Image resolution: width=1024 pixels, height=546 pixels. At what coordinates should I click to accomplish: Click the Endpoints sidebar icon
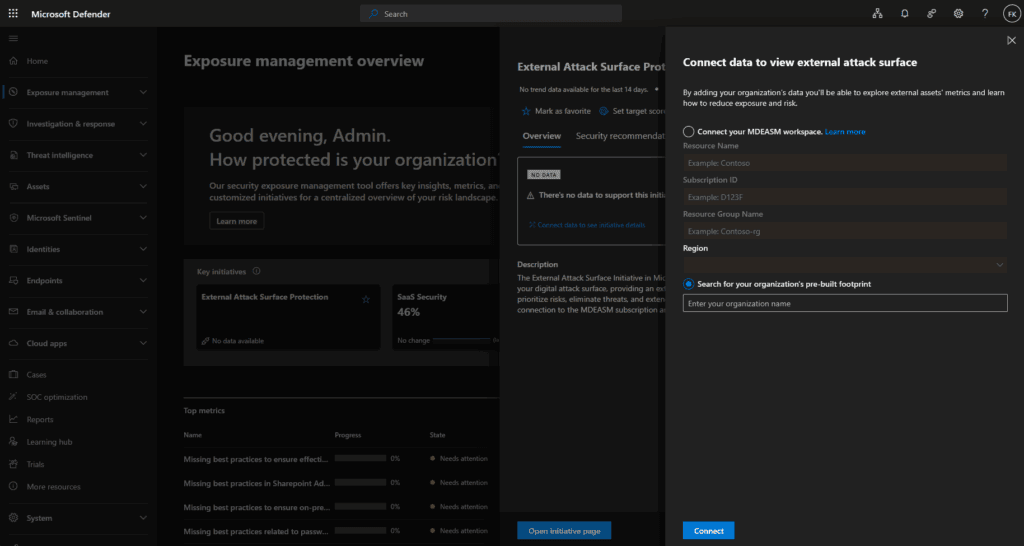(x=13, y=280)
